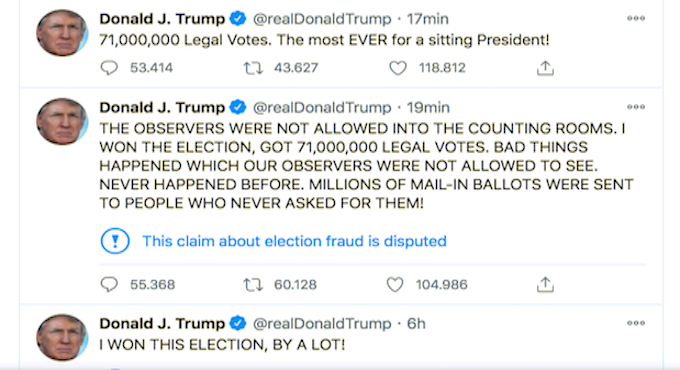View profile picture on the 17min tweet
This screenshot has height=370, width=680.
coord(62,33)
